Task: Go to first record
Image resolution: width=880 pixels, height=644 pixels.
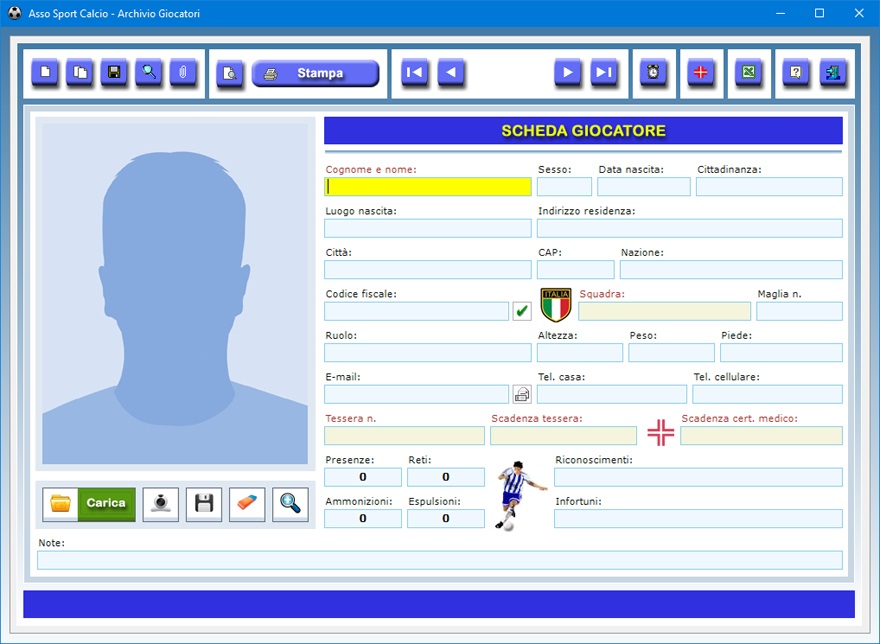Action: coord(415,72)
